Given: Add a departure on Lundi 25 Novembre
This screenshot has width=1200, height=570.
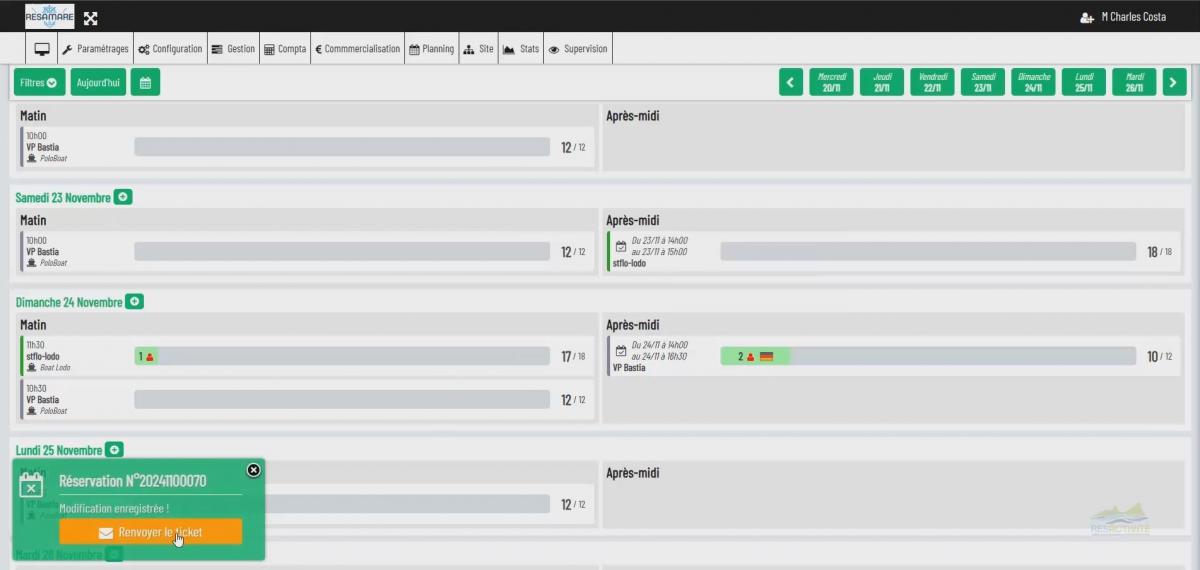Looking at the screenshot, I should coord(115,450).
